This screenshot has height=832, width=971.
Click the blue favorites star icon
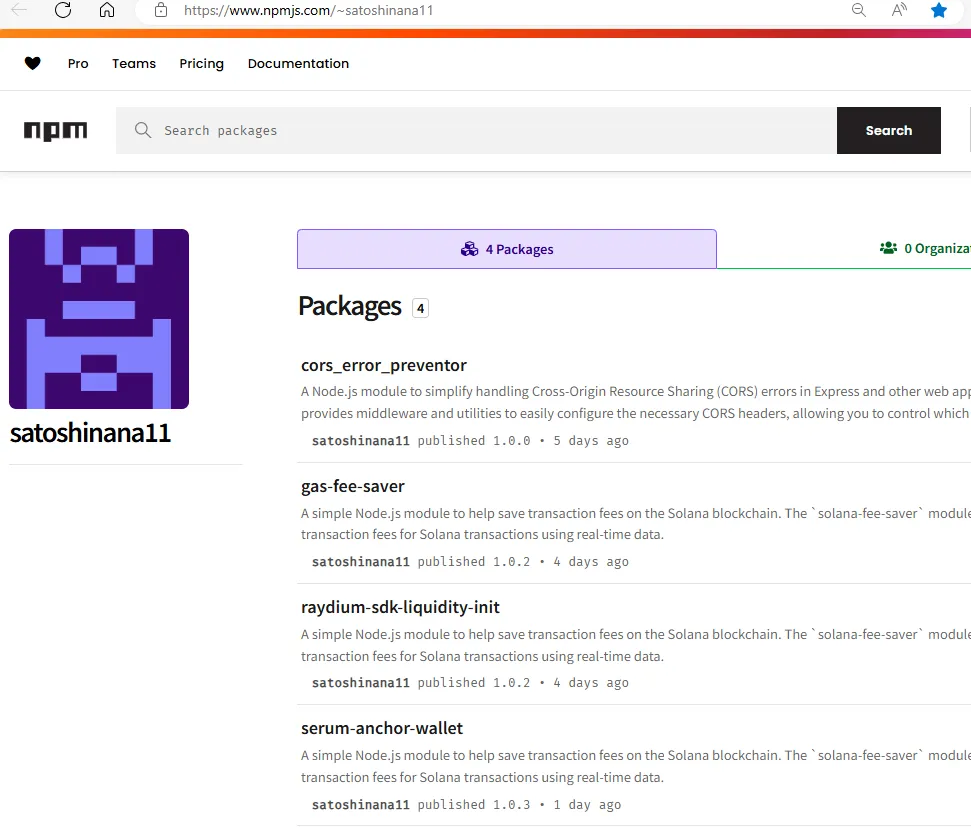tap(939, 10)
